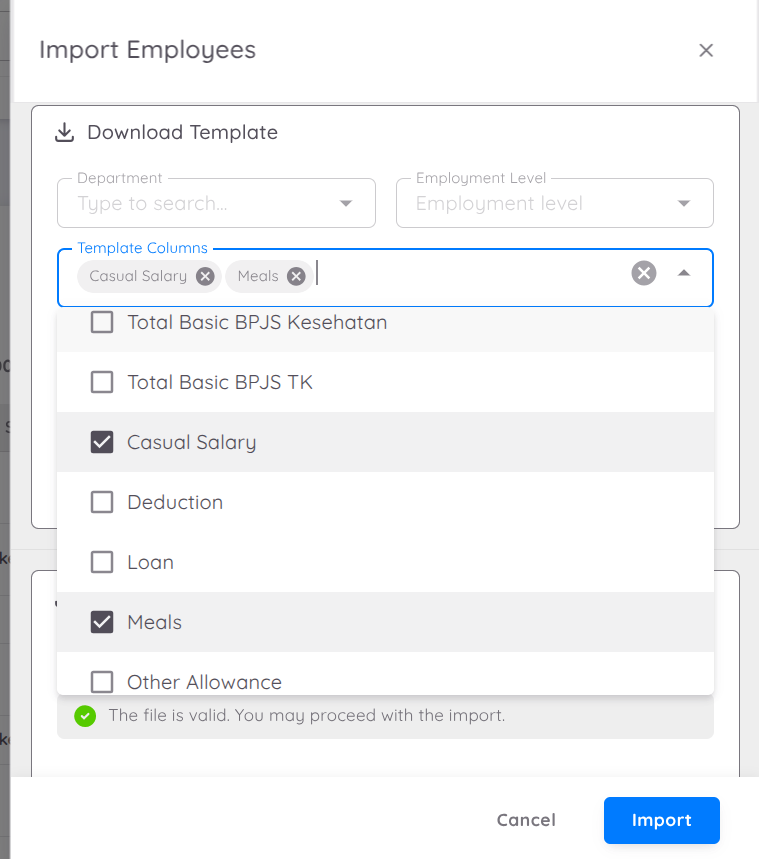The height and width of the screenshot is (859, 759).
Task: Clear all selected template columns
Action: (x=644, y=273)
